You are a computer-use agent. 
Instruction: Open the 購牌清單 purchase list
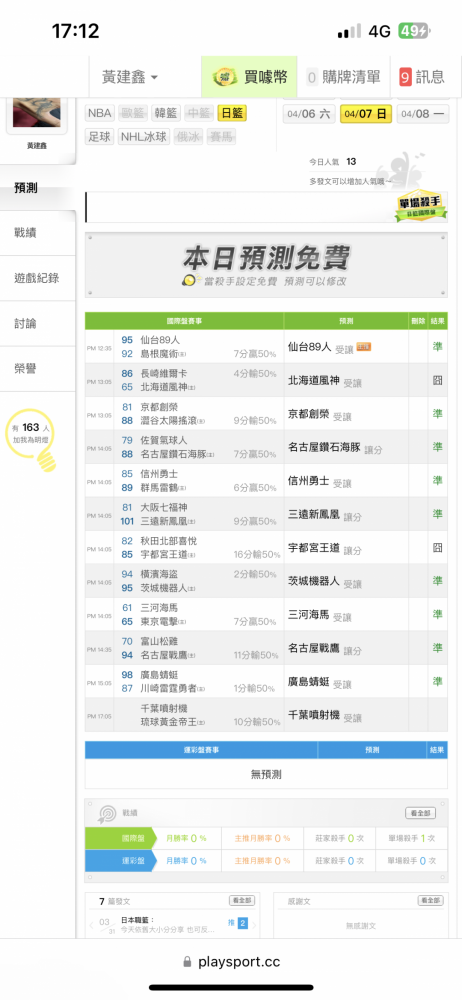click(x=344, y=77)
